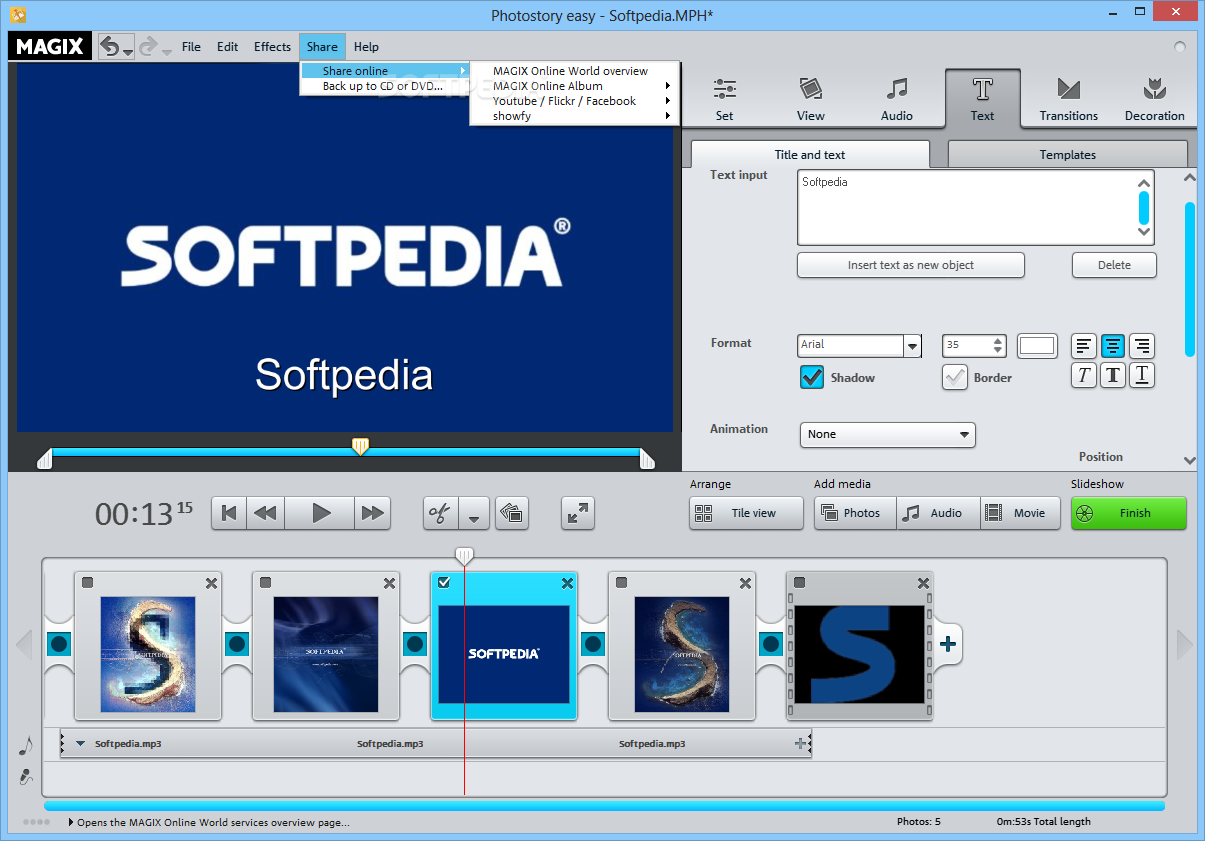Check the fourth slide's selection box
1205x841 pixels.
(x=621, y=582)
